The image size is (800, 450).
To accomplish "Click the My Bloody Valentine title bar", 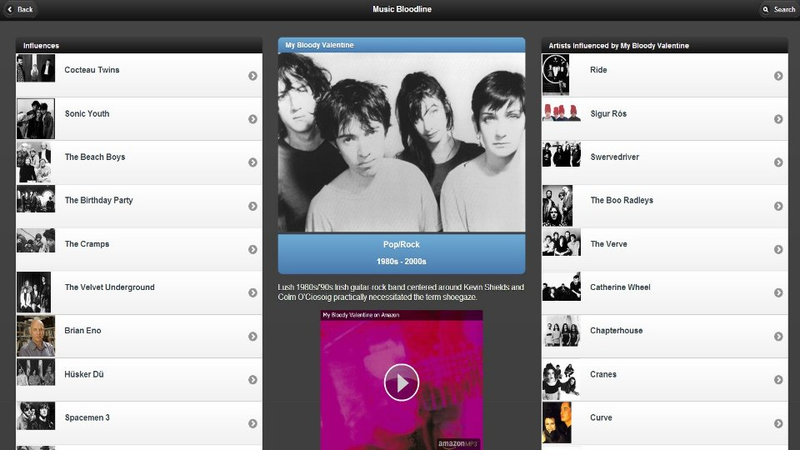I will pyautogui.click(x=402, y=45).
